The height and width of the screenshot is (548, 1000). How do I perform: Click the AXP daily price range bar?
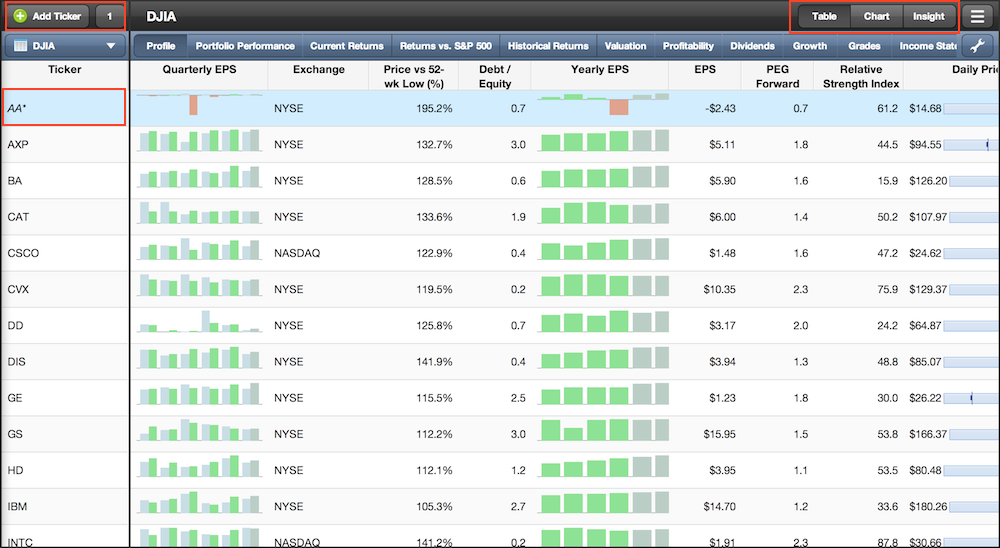(x=971, y=145)
